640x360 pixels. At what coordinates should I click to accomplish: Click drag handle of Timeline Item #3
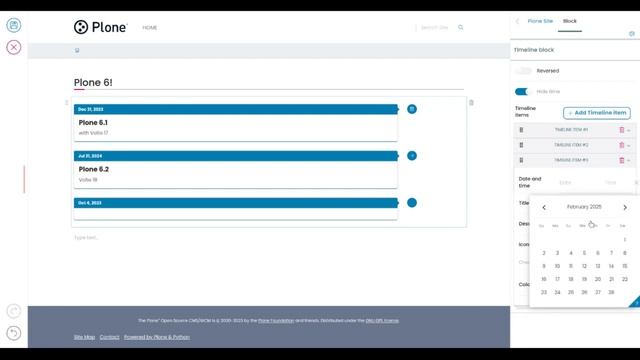(521, 160)
